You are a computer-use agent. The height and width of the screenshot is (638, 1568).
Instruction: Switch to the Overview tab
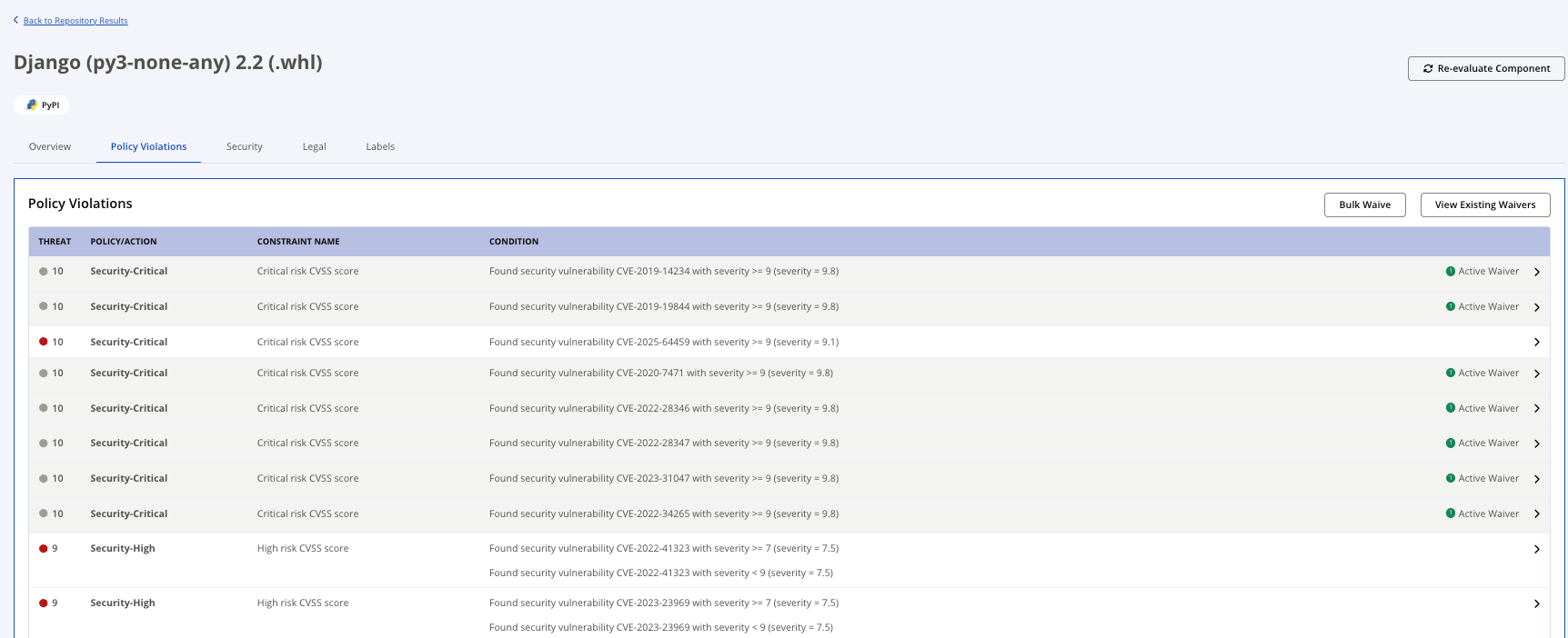[50, 146]
